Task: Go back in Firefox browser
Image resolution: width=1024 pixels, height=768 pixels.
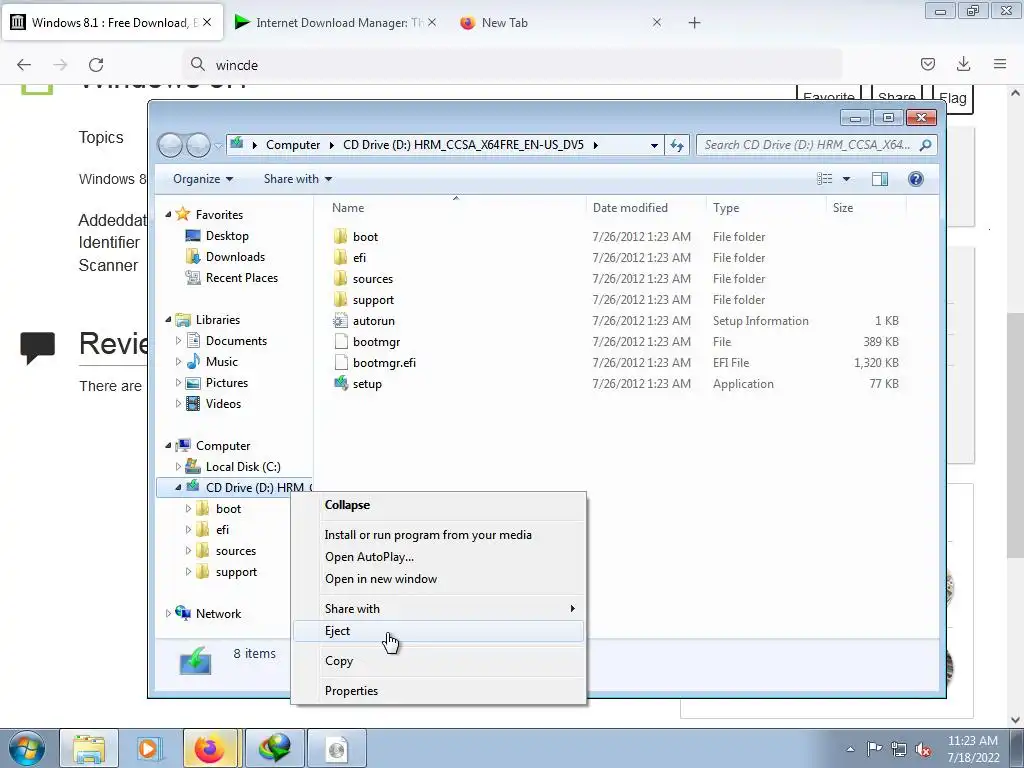Action: 24,65
